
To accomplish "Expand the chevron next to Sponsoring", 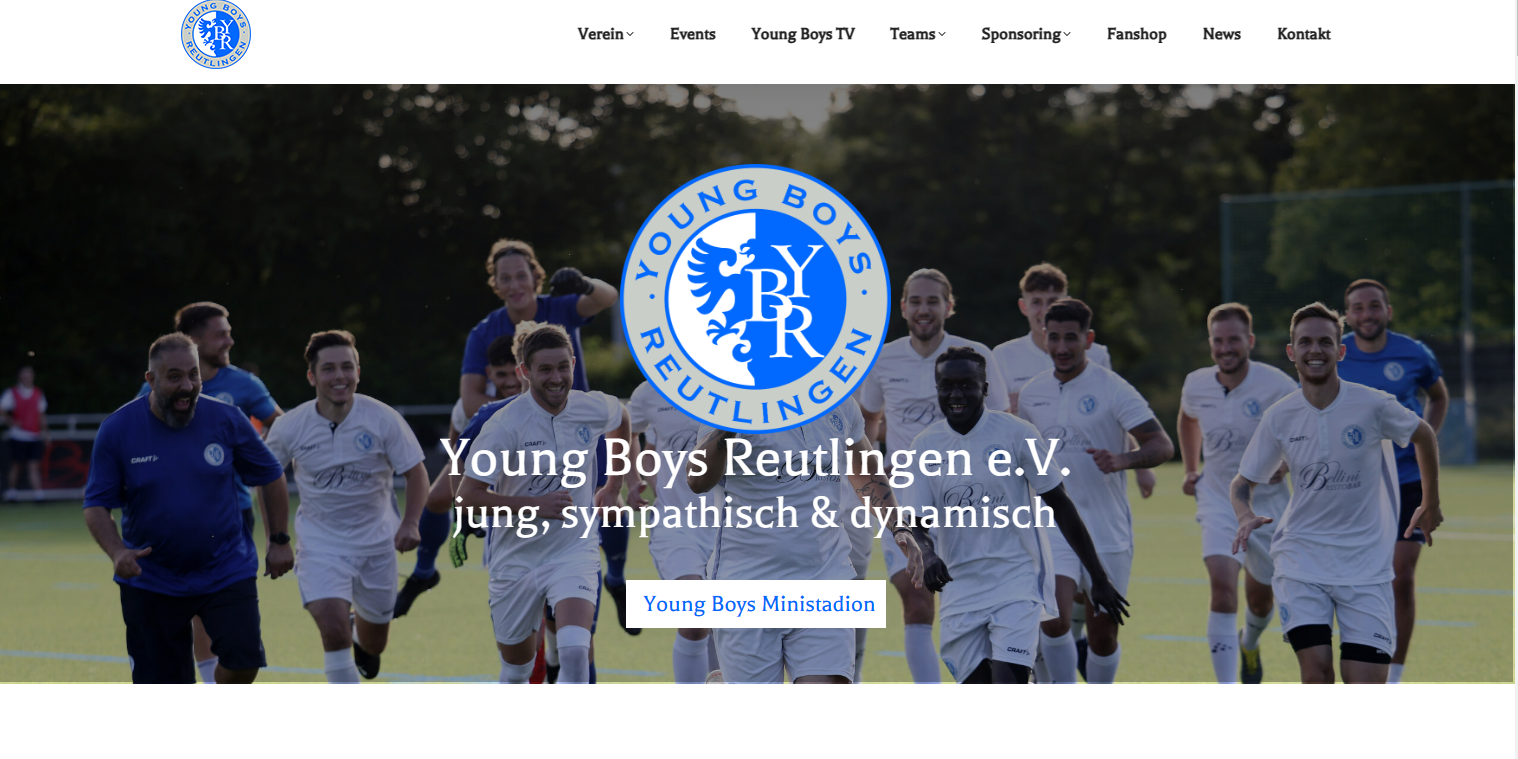I will [x=1067, y=35].
